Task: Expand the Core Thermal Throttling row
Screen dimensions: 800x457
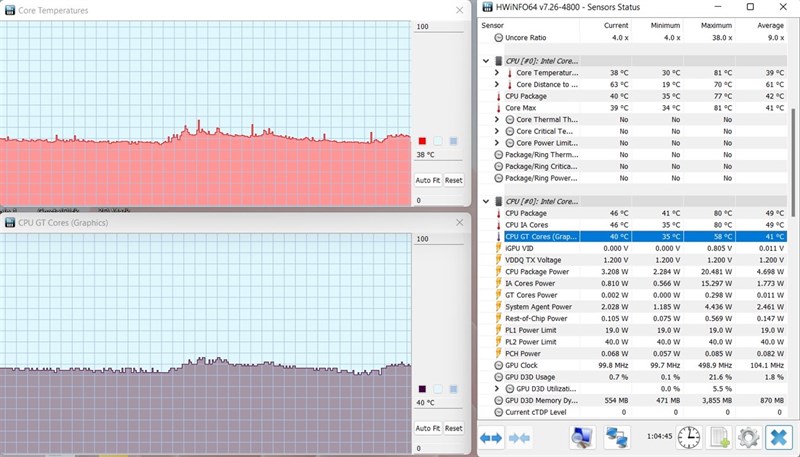Action: pos(496,119)
